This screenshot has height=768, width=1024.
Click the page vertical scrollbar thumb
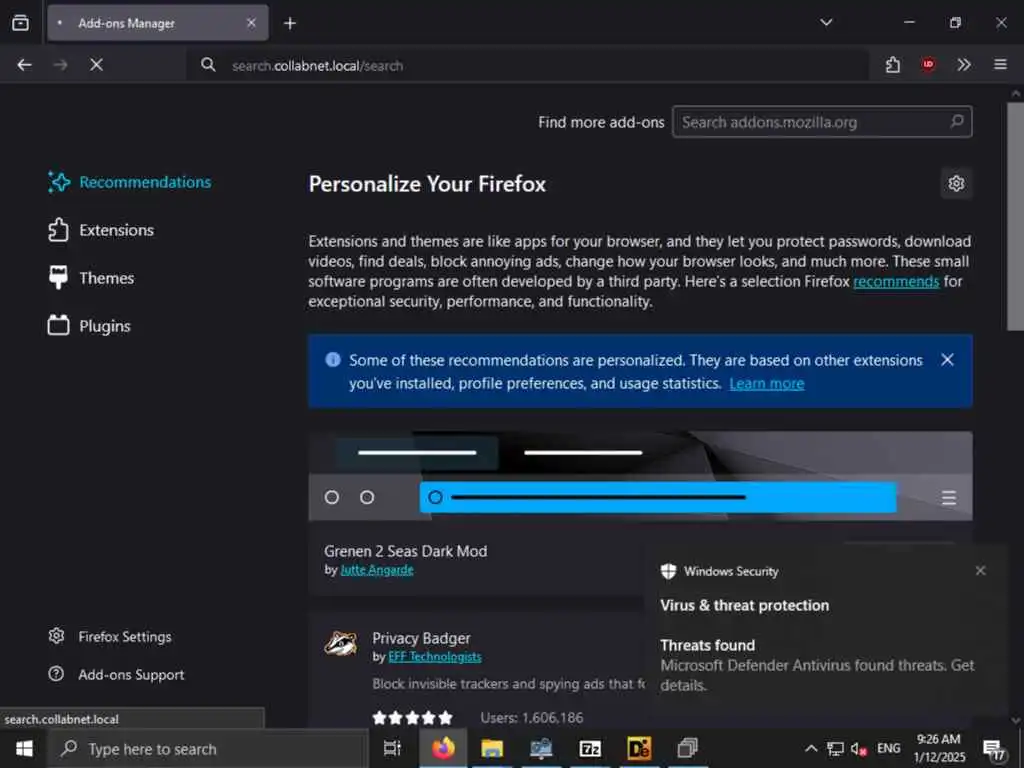point(1015,216)
